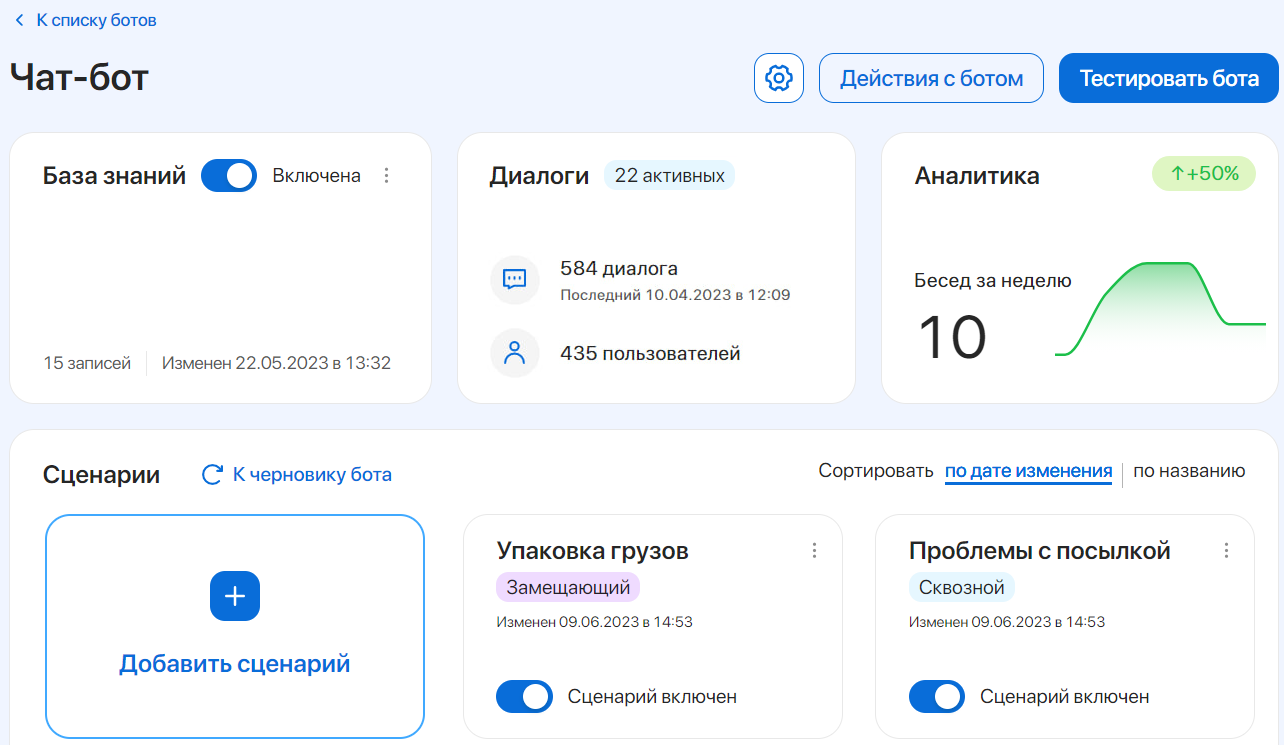This screenshot has height=746, width=1284.
Task: Follow the К списку ботов link
Action: (x=96, y=20)
